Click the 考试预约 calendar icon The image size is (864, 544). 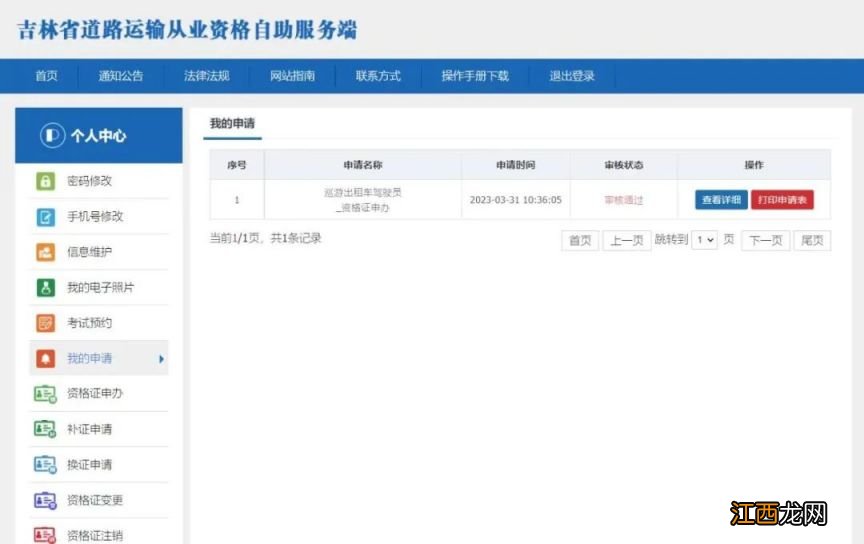(x=45, y=323)
